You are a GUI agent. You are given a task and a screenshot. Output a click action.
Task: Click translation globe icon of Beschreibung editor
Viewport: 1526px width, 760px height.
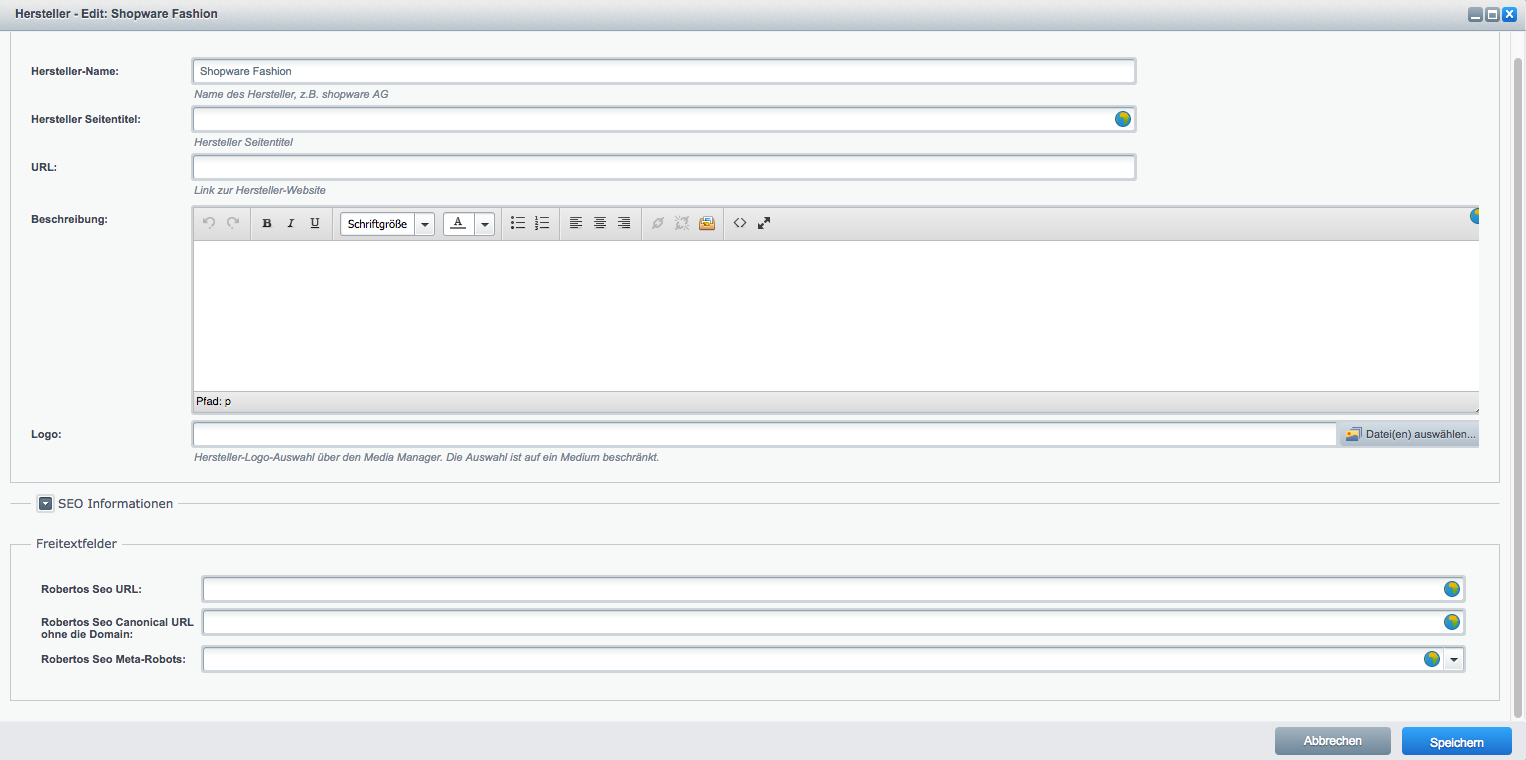[x=1474, y=216]
